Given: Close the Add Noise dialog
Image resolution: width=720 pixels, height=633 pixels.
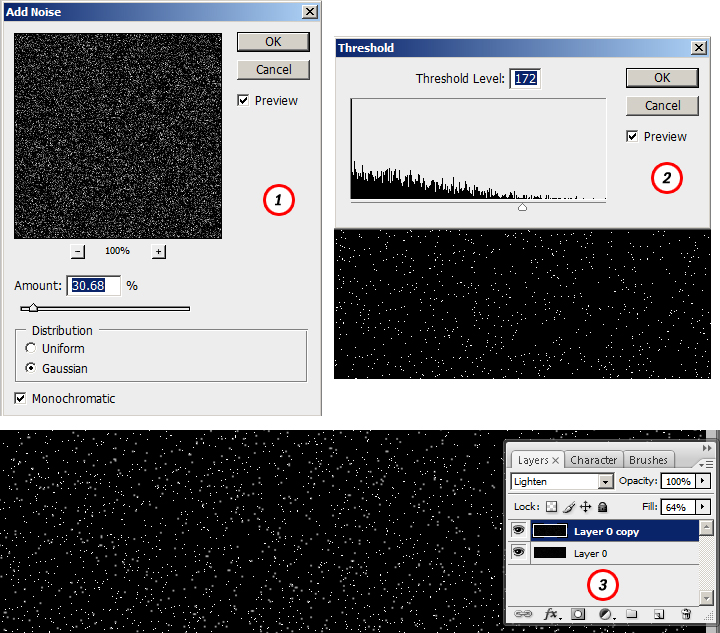Looking at the screenshot, I should pos(310,11).
